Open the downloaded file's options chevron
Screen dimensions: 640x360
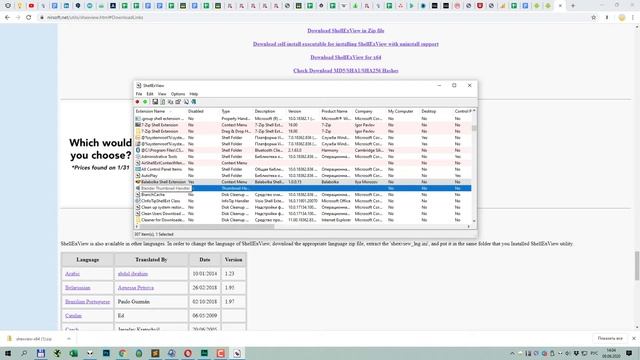[x=69, y=339]
